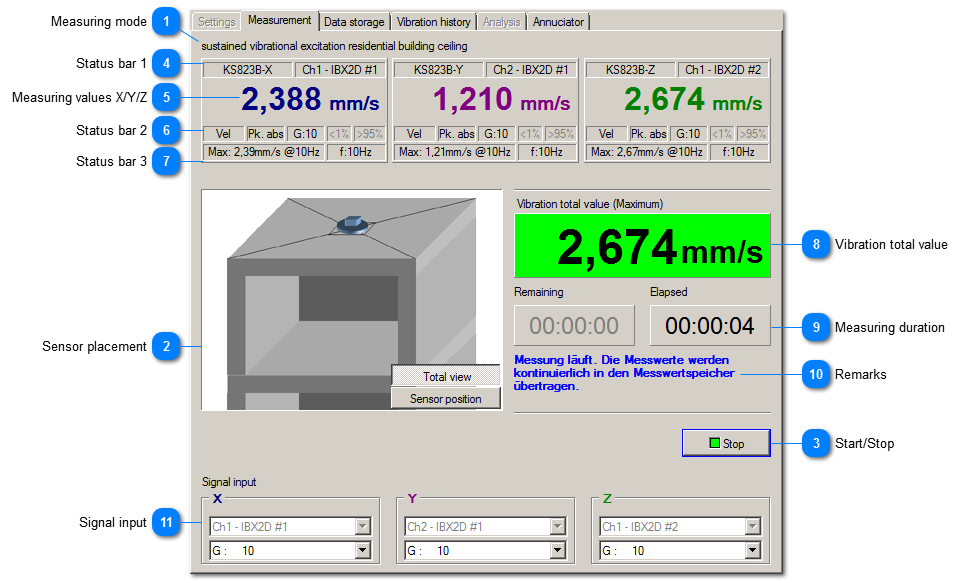Open the Annunciator tab
964x583 pixels.
[x=558, y=22]
